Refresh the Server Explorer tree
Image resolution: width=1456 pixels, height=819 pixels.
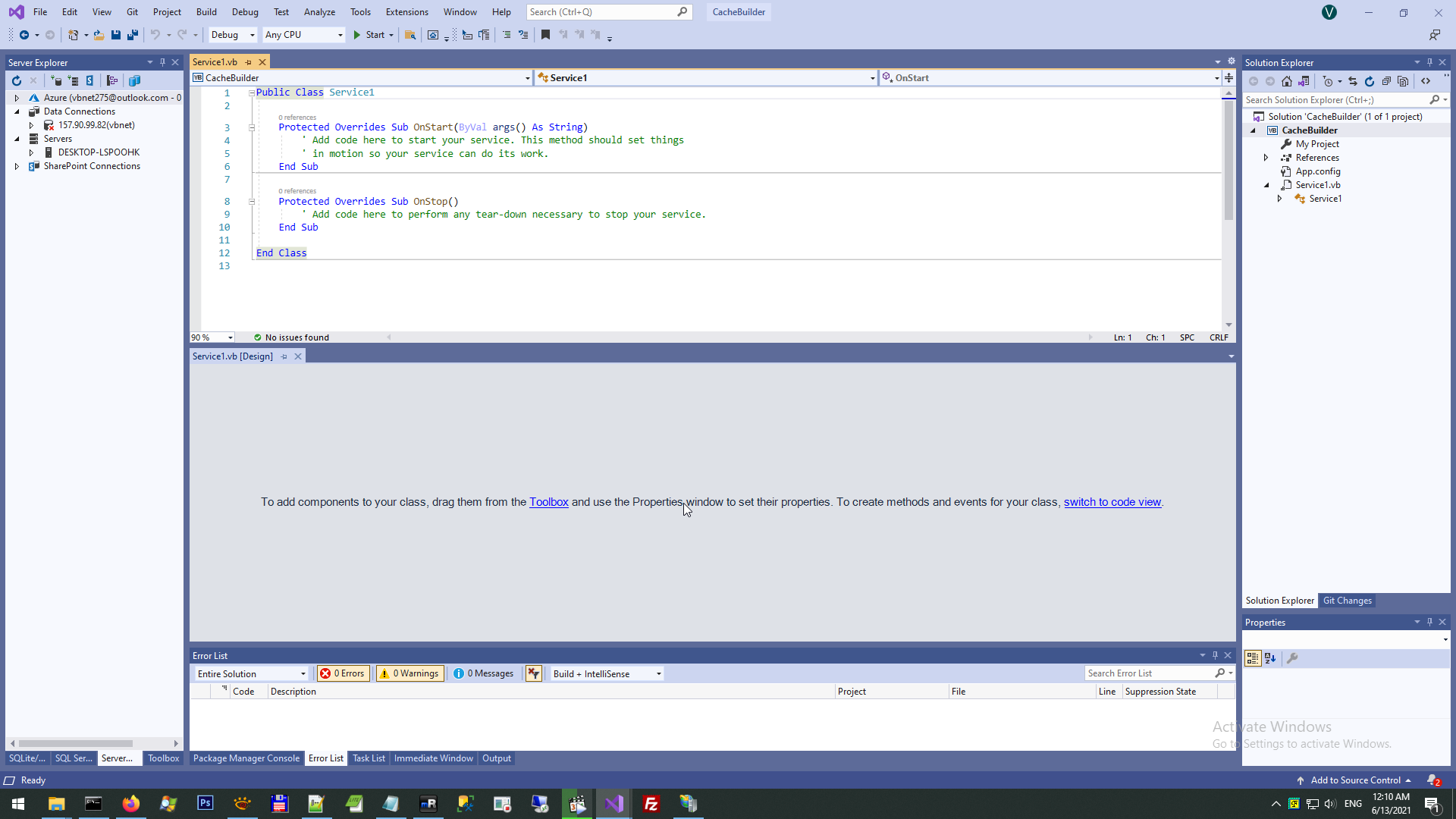coord(16,80)
